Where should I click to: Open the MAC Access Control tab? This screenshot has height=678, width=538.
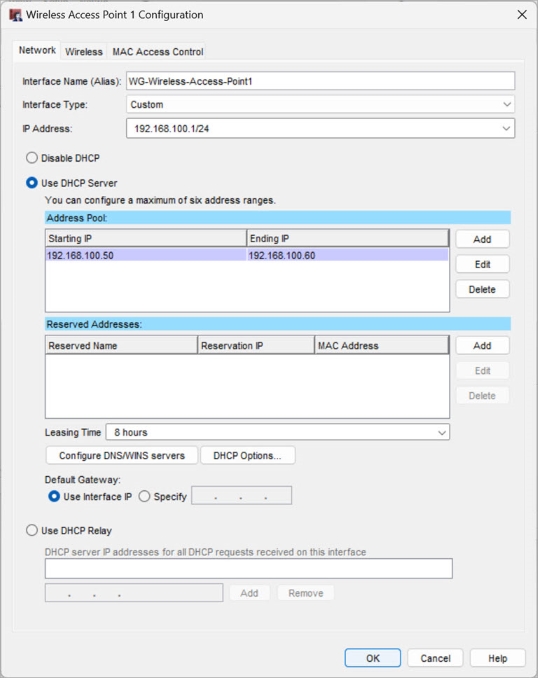(x=158, y=52)
